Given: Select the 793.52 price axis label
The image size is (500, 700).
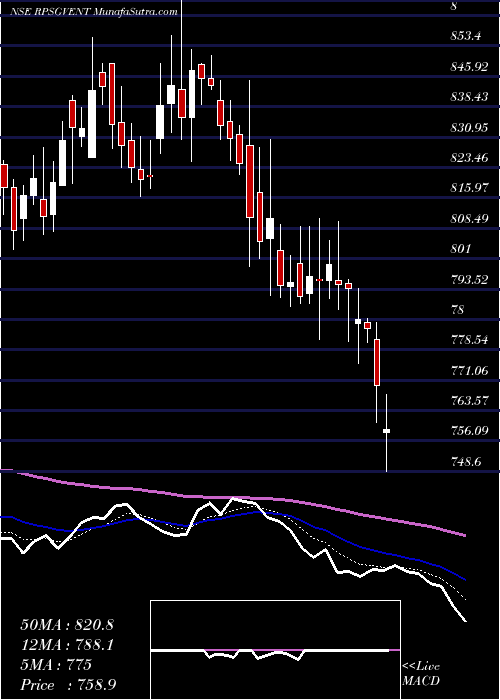Looking at the screenshot, I should click(x=469, y=279).
